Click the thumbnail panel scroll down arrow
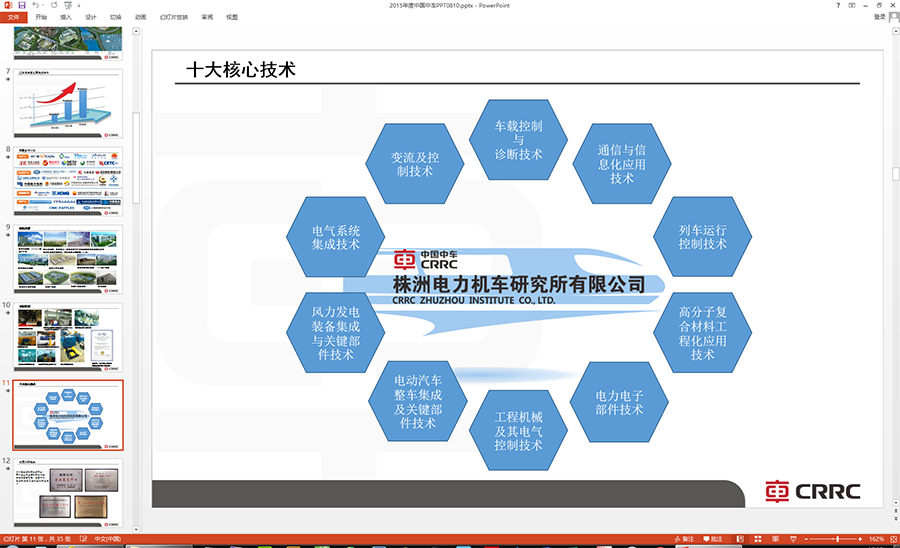Image resolution: width=900 pixels, height=548 pixels. (x=136, y=529)
